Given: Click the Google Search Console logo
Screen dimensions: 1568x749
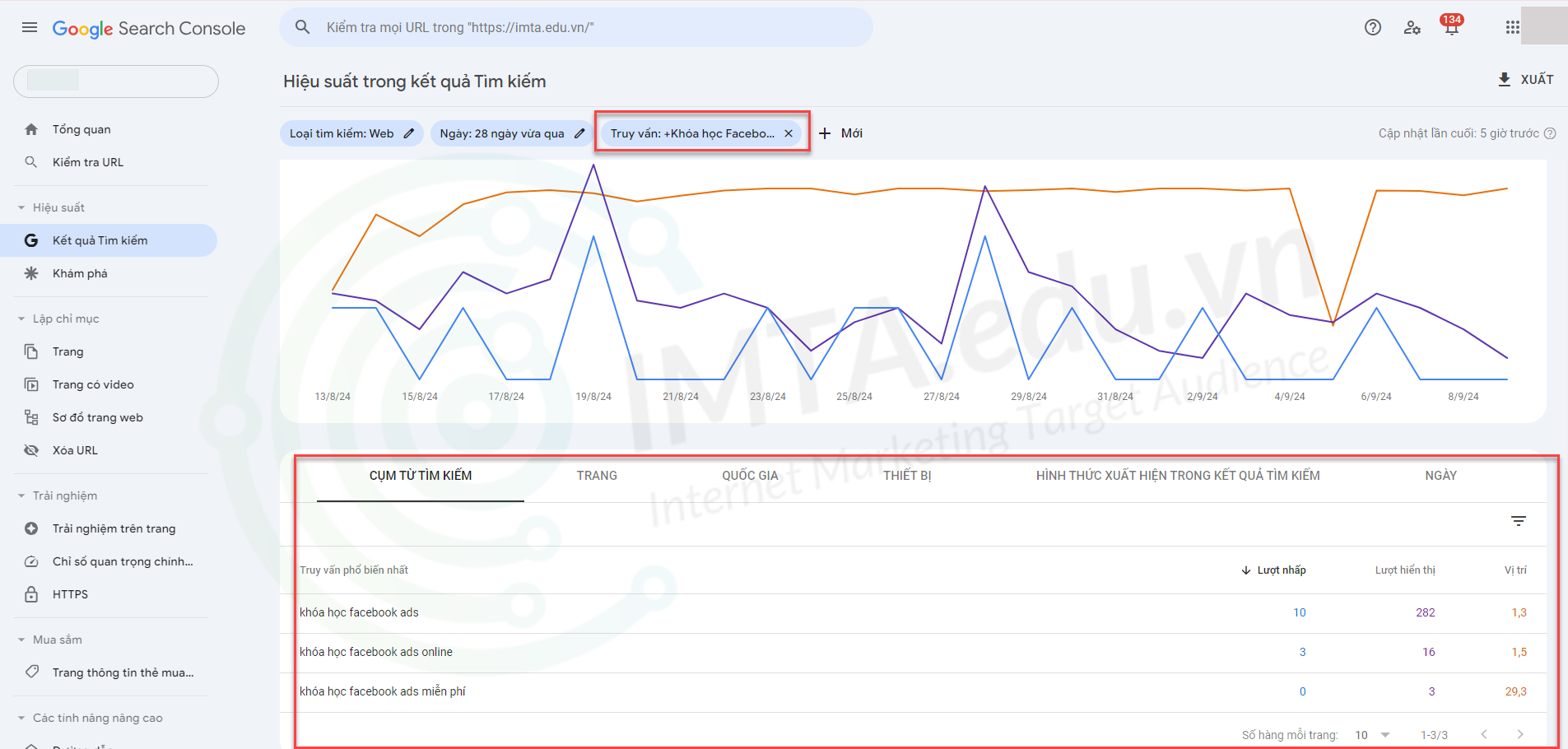Looking at the screenshot, I should (x=149, y=28).
